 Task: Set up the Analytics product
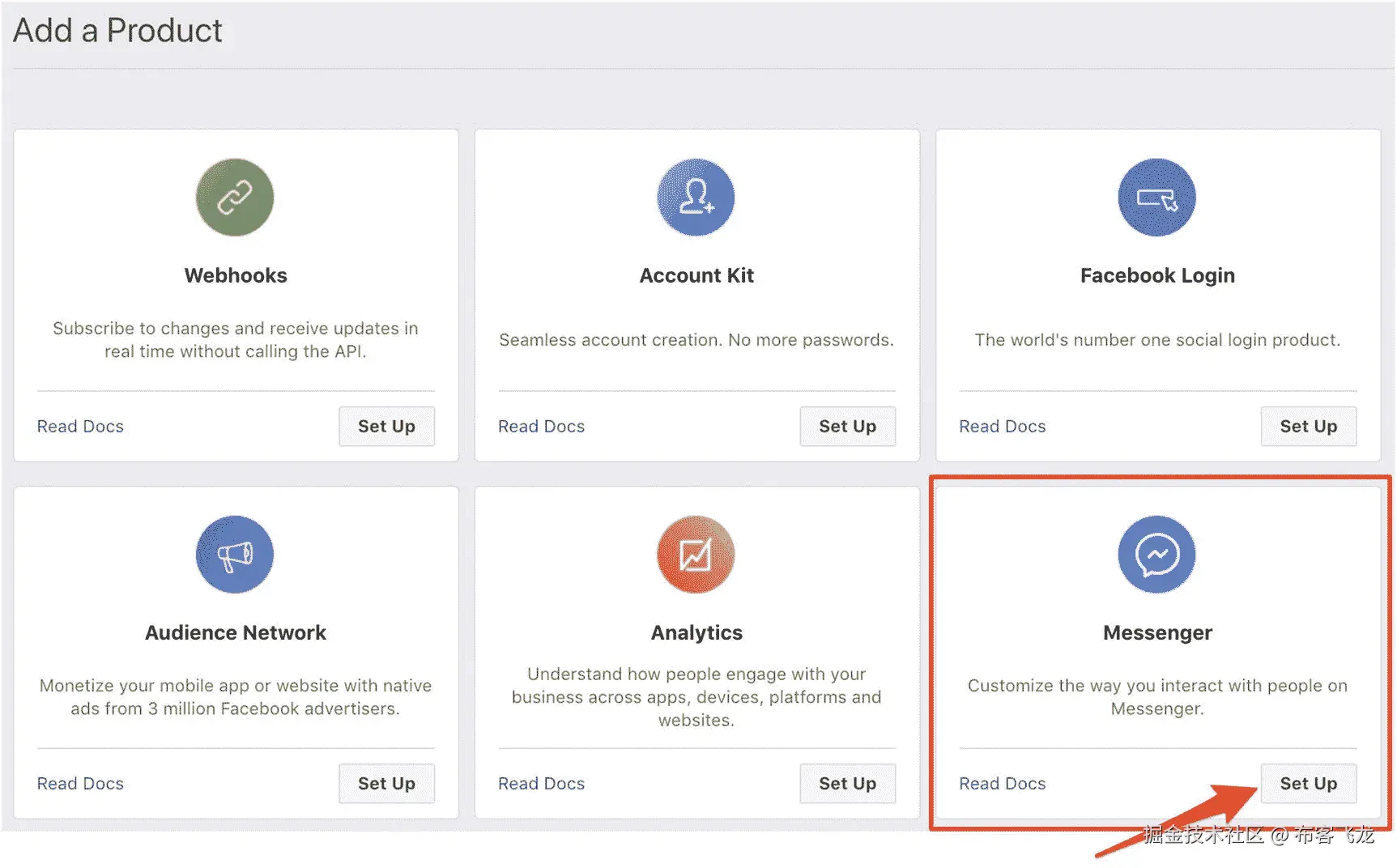click(847, 784)
